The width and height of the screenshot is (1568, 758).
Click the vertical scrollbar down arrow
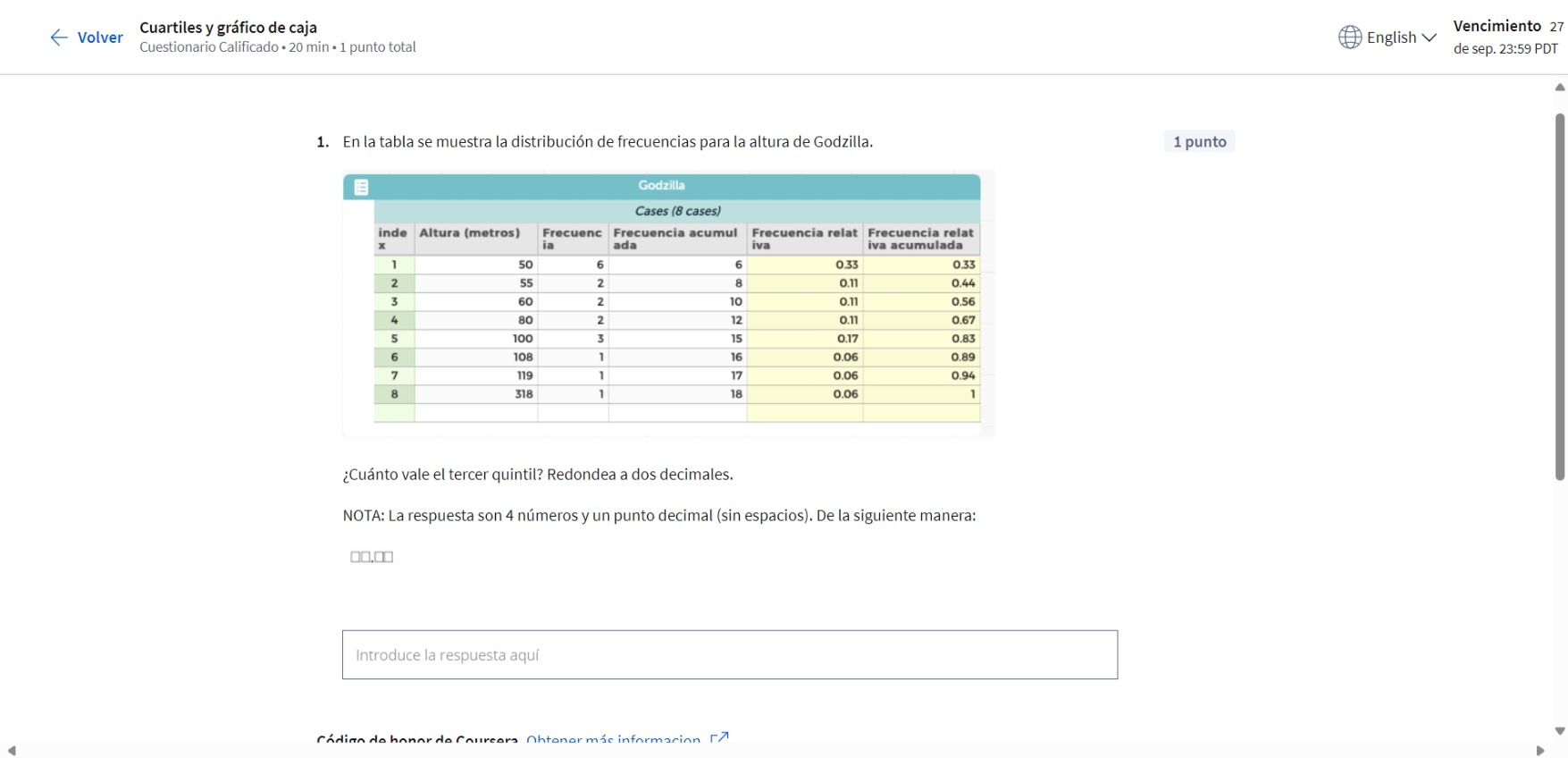click(x=1560, y=731)
